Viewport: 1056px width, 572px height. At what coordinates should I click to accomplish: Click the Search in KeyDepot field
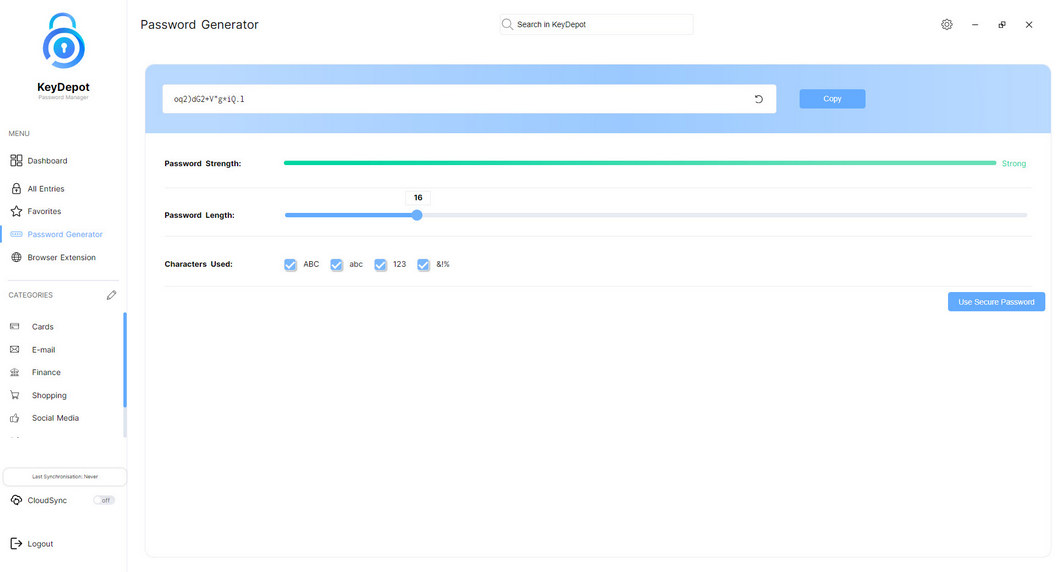pyautogui.click(x=597, y=24)
